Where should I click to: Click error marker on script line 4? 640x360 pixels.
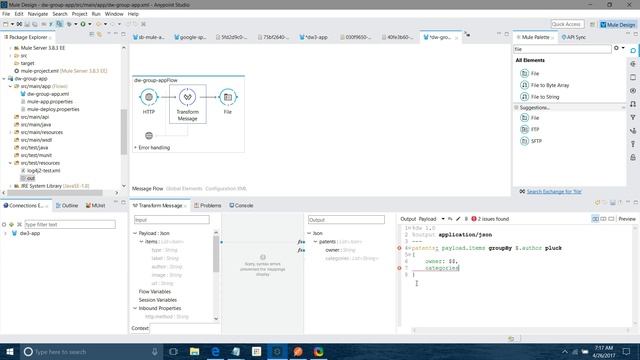tap(399, 248)
